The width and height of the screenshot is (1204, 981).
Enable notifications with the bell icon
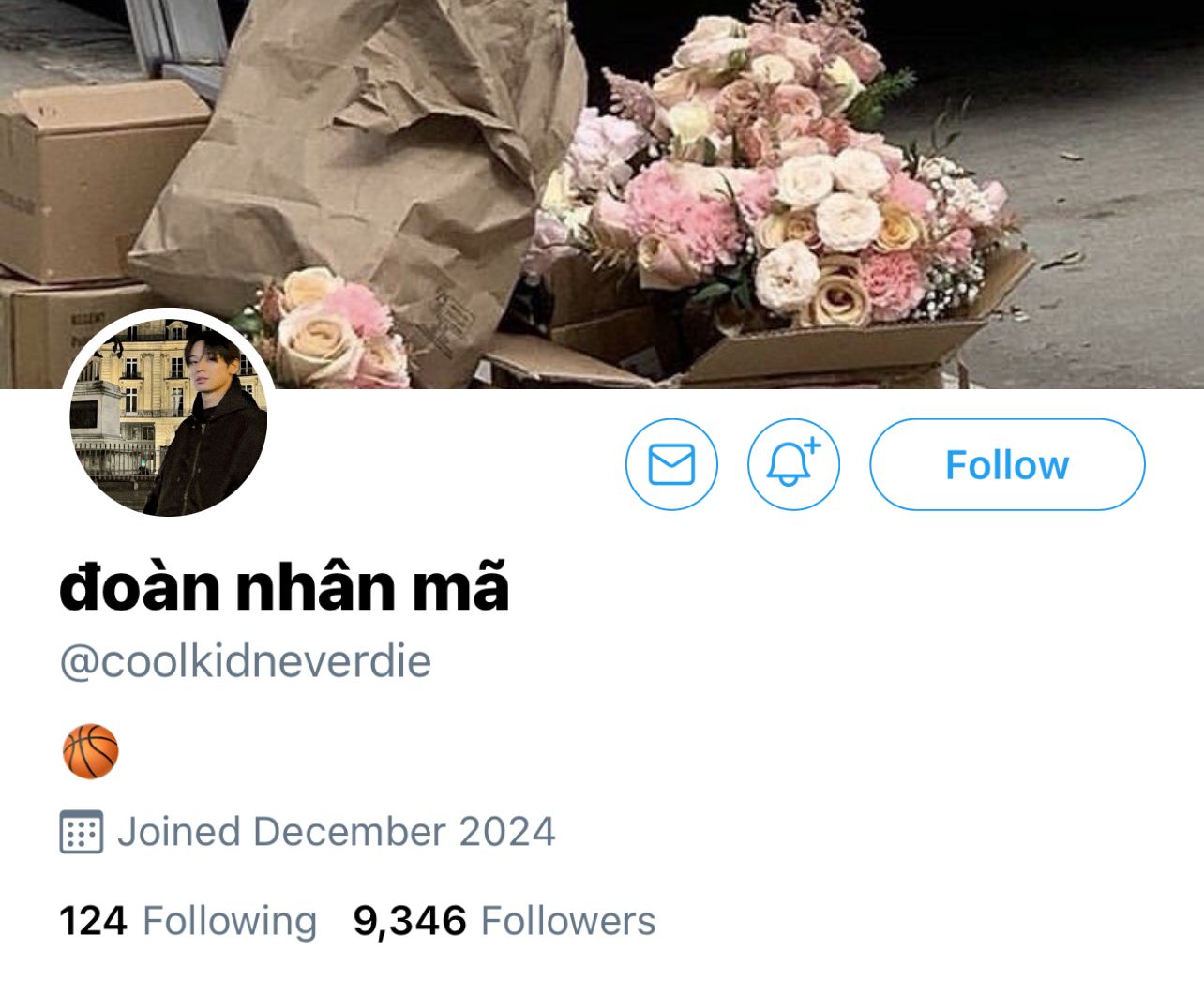793,464
